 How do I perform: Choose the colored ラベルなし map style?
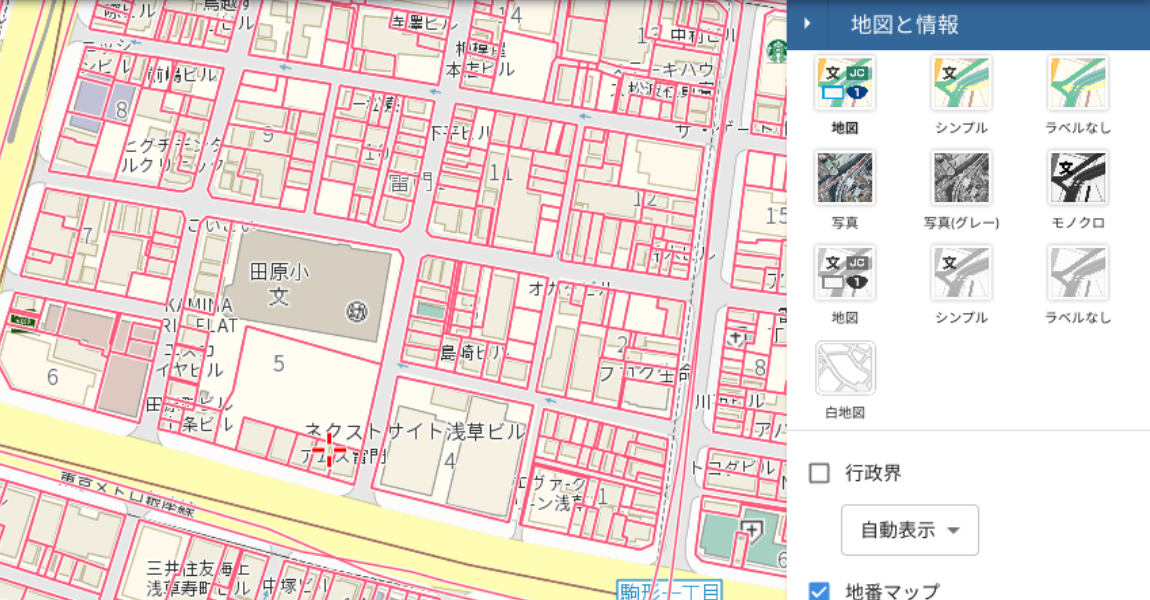1077,82
